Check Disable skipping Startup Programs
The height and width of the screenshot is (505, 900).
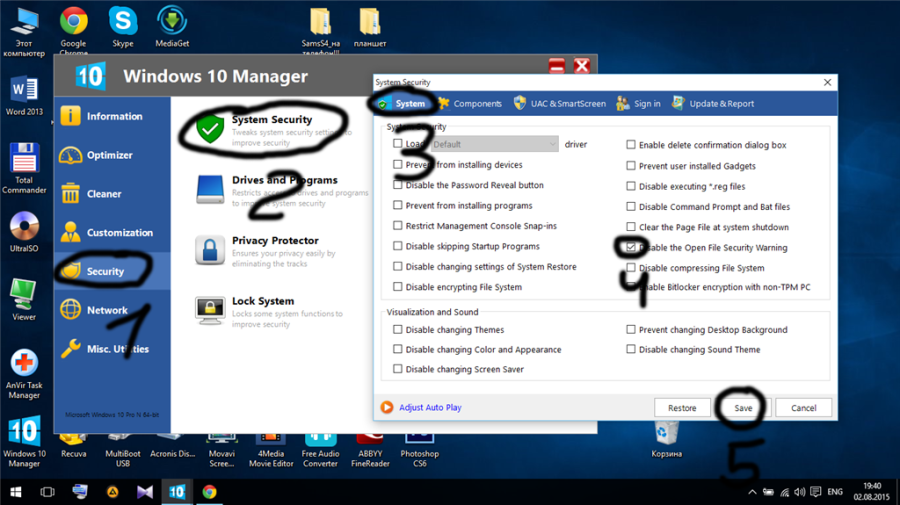coord(397,246)
